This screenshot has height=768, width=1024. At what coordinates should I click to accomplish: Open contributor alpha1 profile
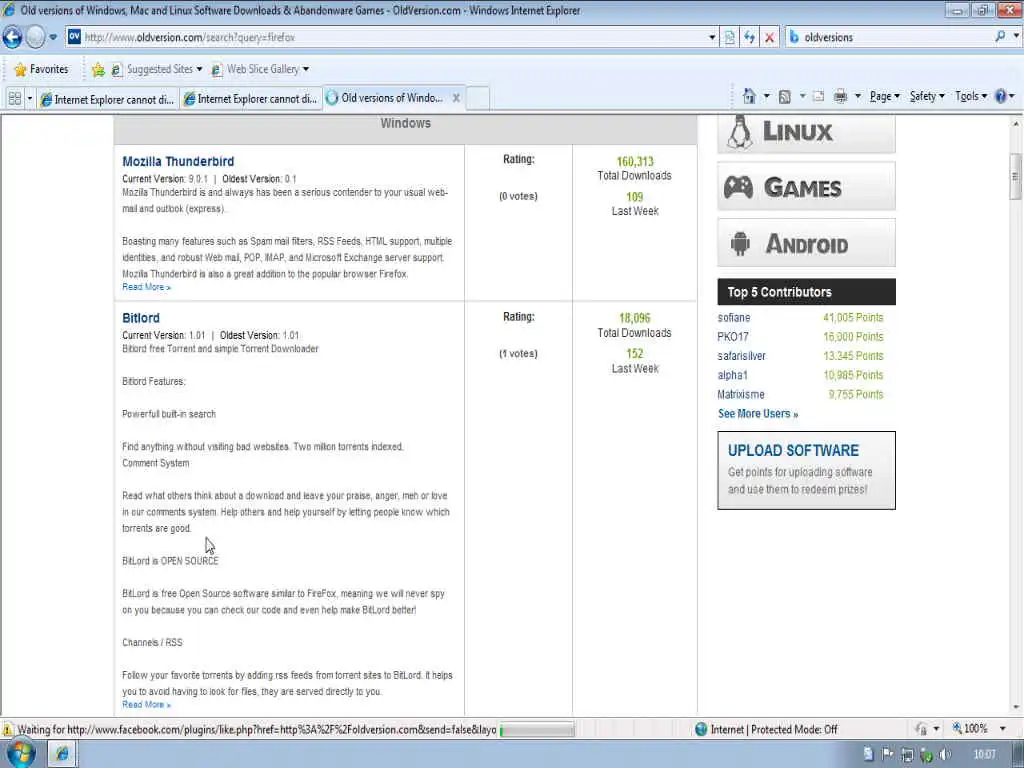click(732, 376)
